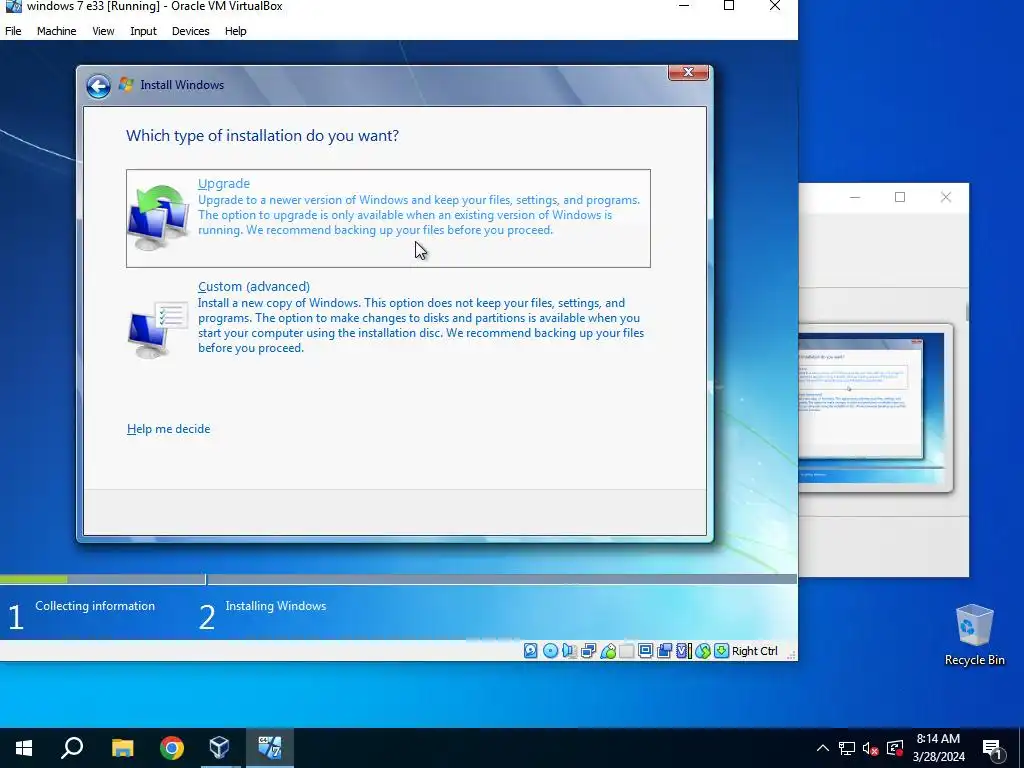Open the Recycle Bin desktop icon
This screenshot has height=768, width=1024.
[974, 635]
